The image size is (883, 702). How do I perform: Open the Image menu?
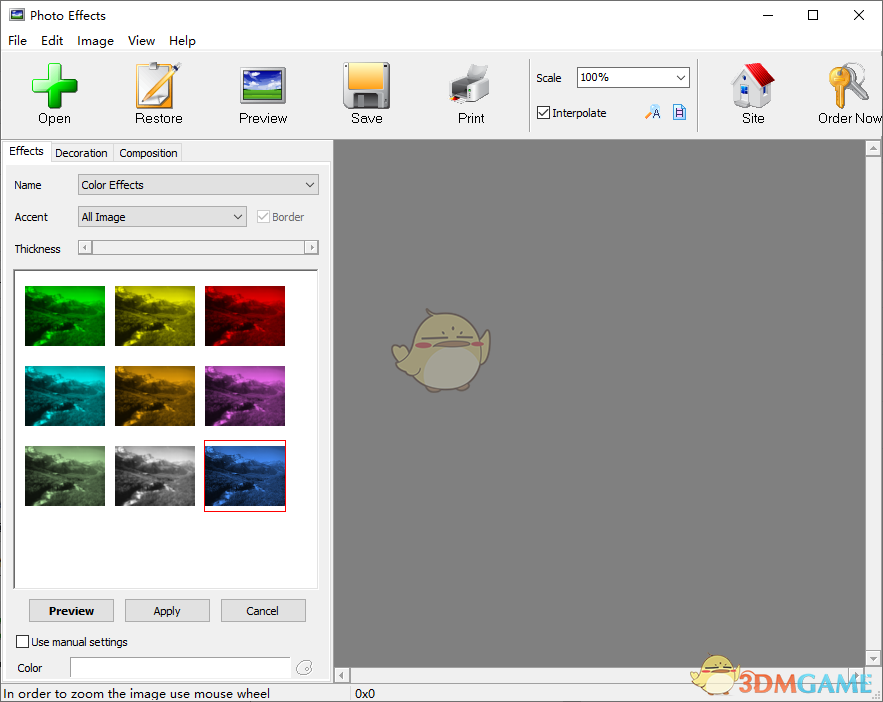95,41
